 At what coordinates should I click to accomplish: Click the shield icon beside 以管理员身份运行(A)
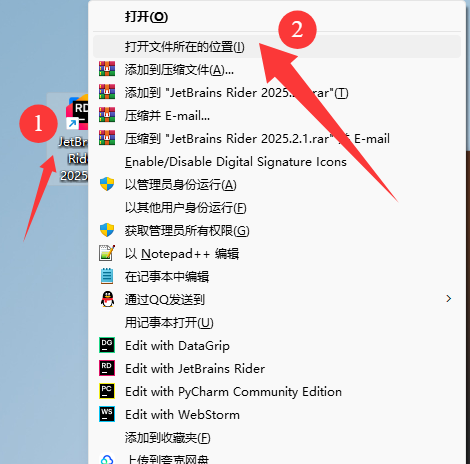point(107,184)
